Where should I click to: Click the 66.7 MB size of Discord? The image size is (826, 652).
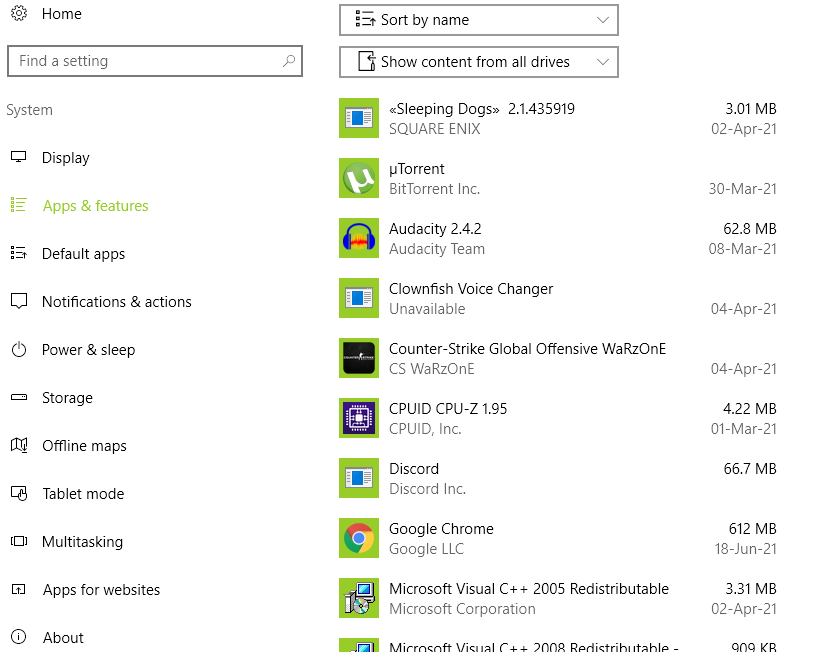click(750, 469)
